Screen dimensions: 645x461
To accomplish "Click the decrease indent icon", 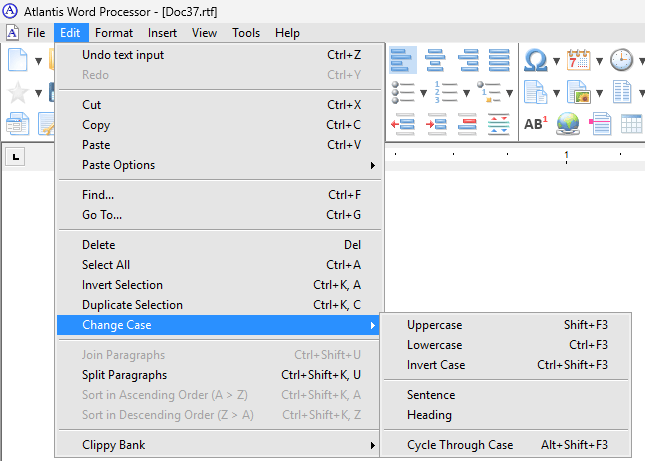I will tap(403, 124).
